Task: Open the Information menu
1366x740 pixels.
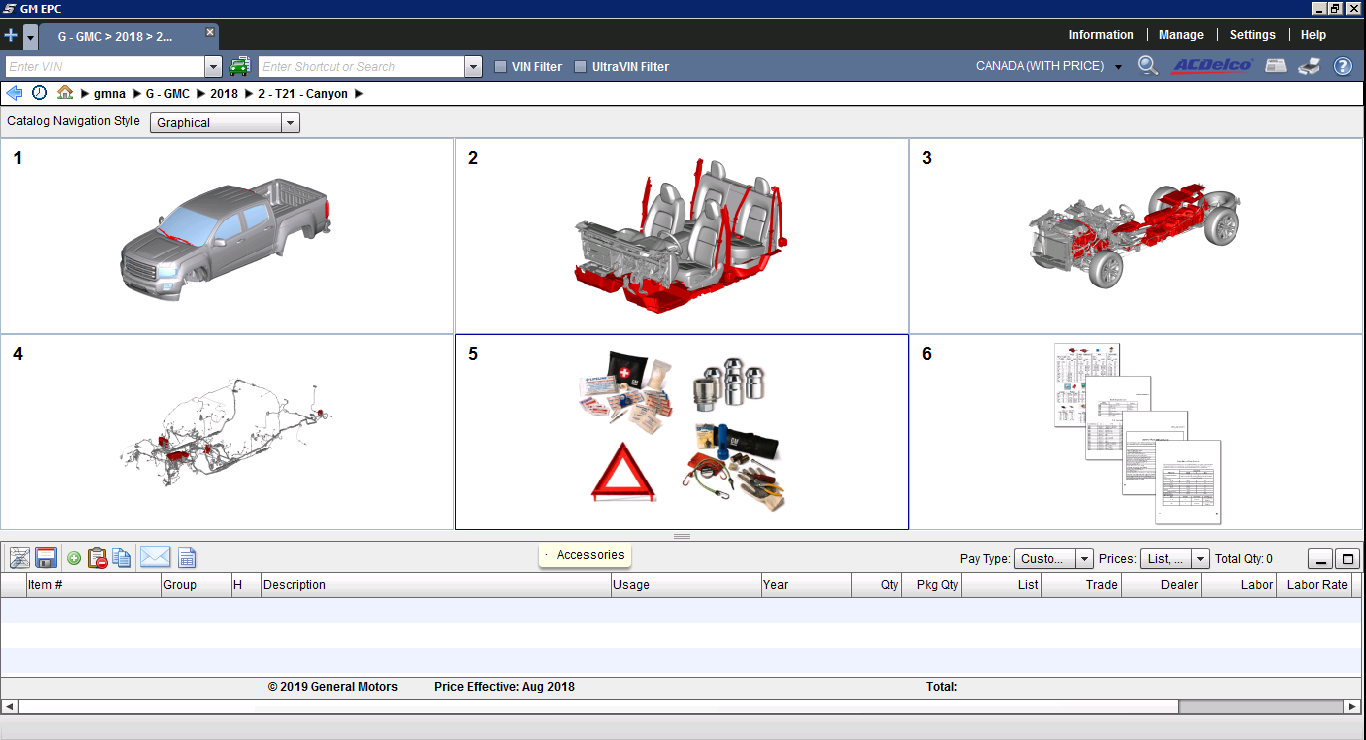Action: [1100, 35]
